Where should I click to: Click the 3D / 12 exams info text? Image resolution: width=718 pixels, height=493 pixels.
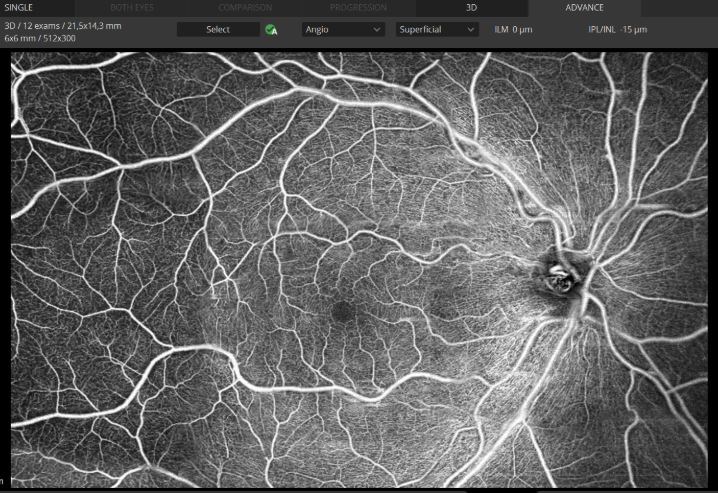[x=63, y=25]
